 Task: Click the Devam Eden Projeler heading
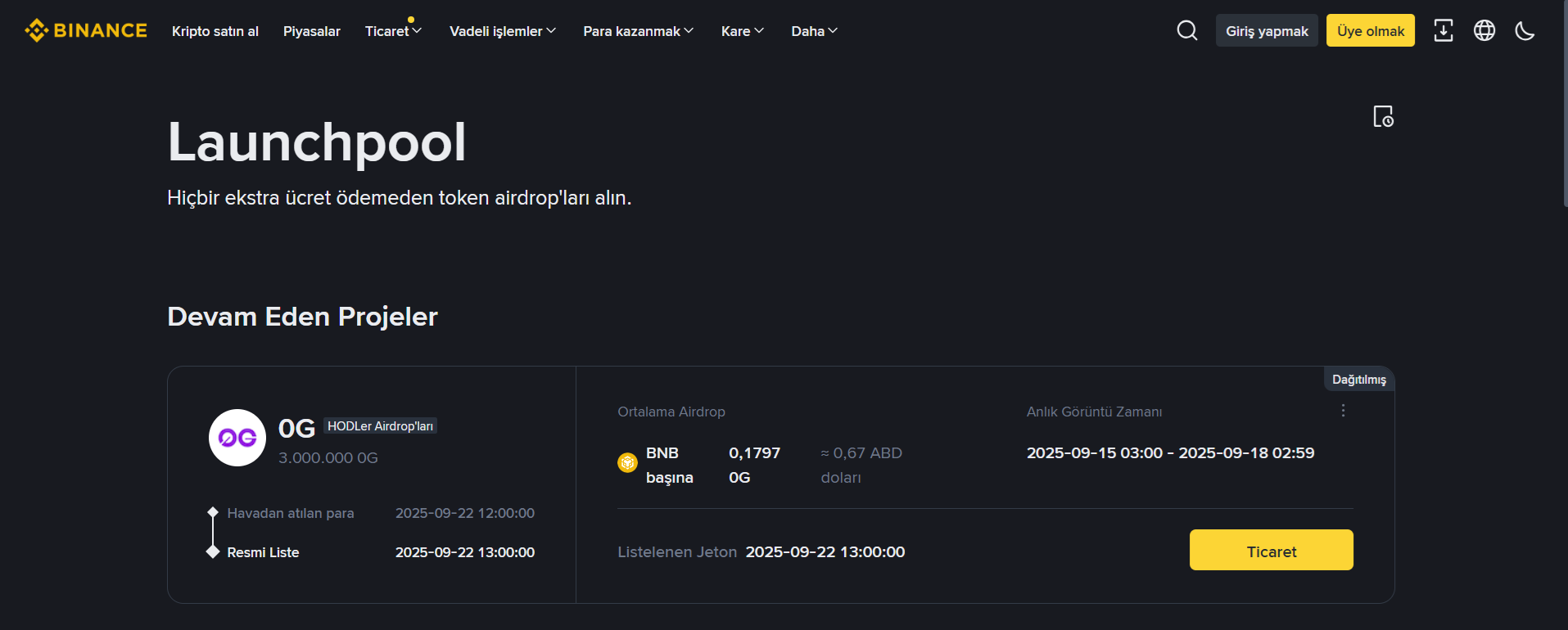[x=302, y=317]
